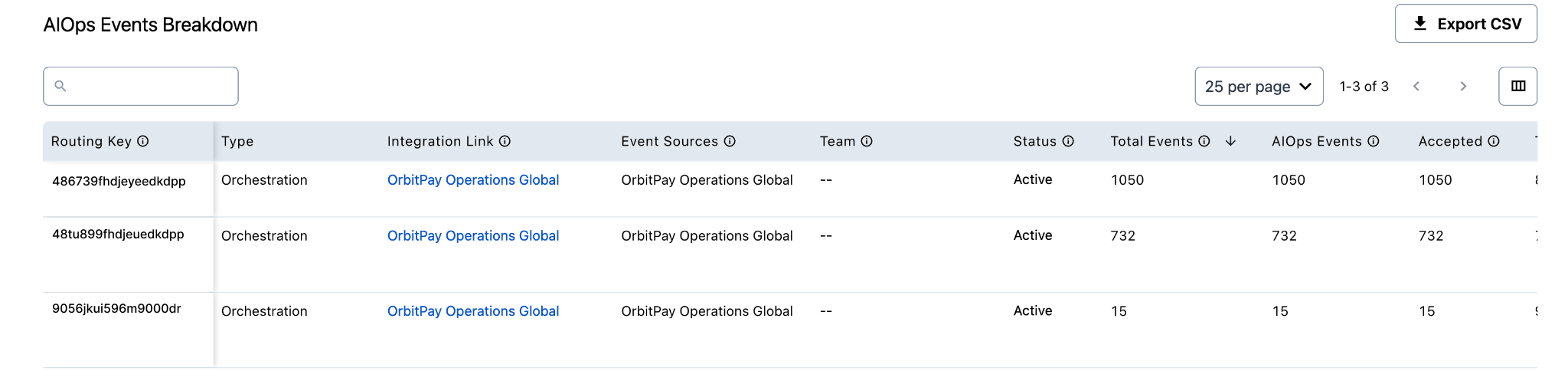1568x371 pixels.
Task: Click Total Events value 732
Action: pyautogui.click(x=1123, y=236)
